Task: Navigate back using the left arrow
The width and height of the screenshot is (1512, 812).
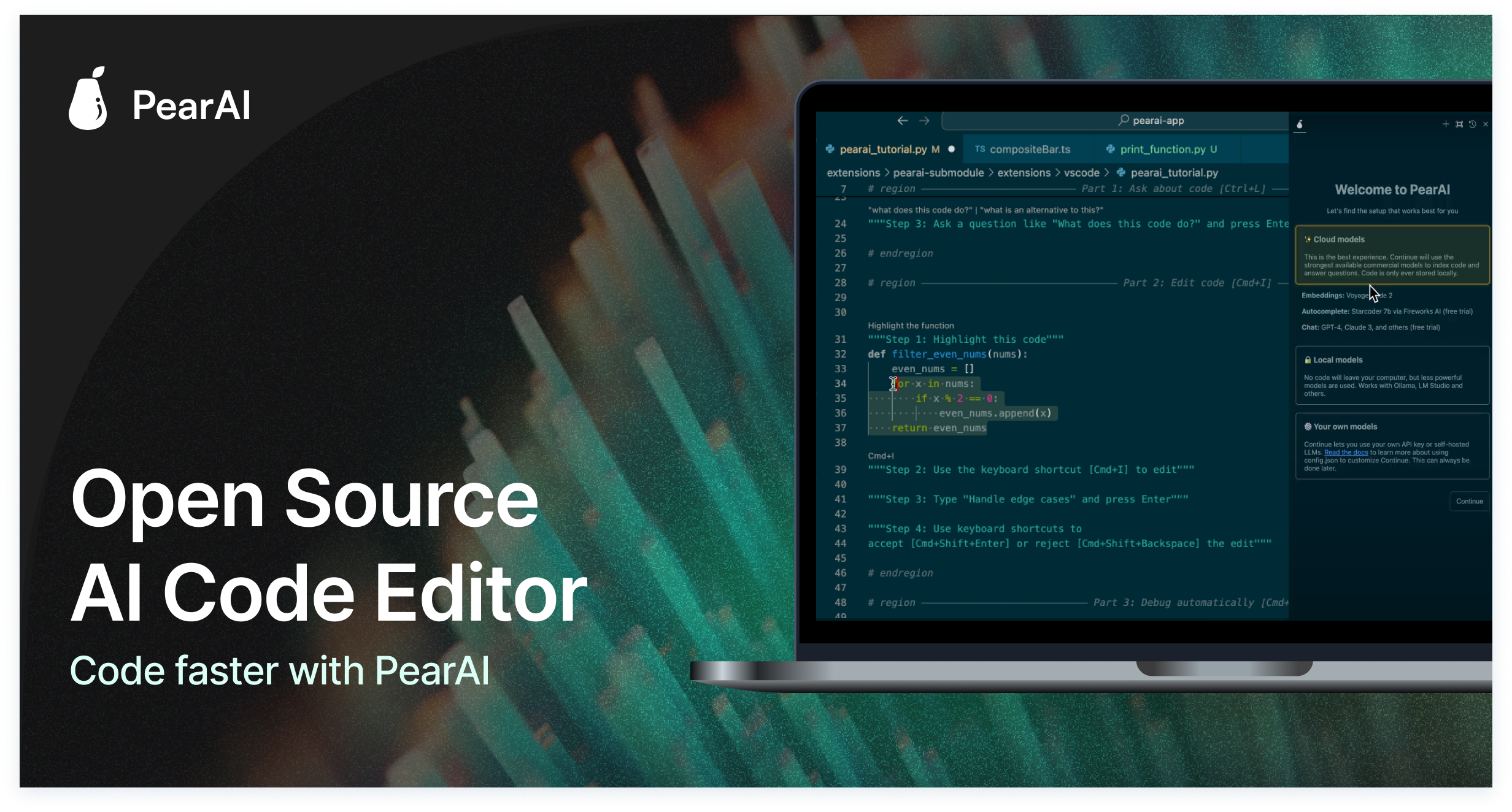Action: (902, 120)
